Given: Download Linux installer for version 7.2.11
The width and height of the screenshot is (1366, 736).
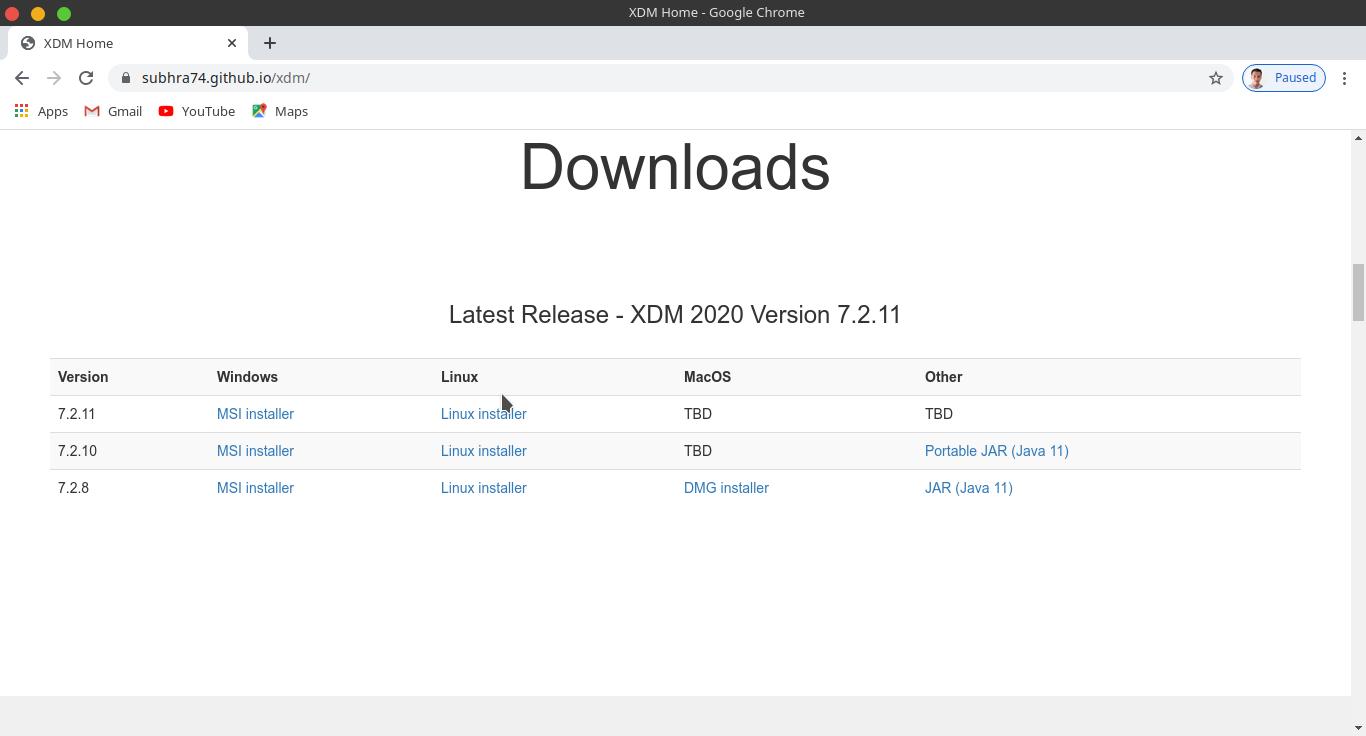Looking at the screenshot, I should pyautogui.click(x=483, y=414).
